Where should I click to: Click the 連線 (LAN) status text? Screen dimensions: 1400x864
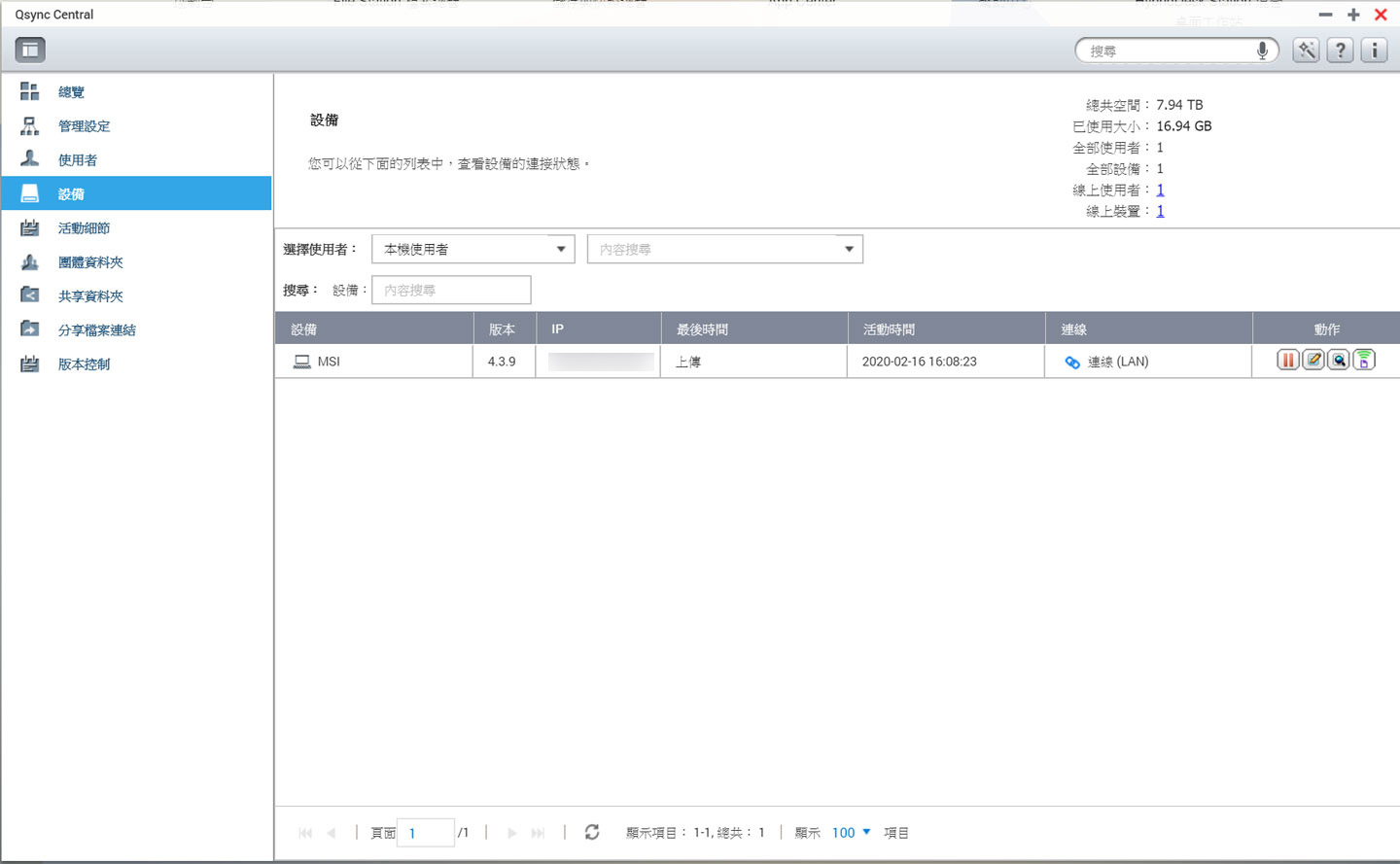pos(1118,362)
